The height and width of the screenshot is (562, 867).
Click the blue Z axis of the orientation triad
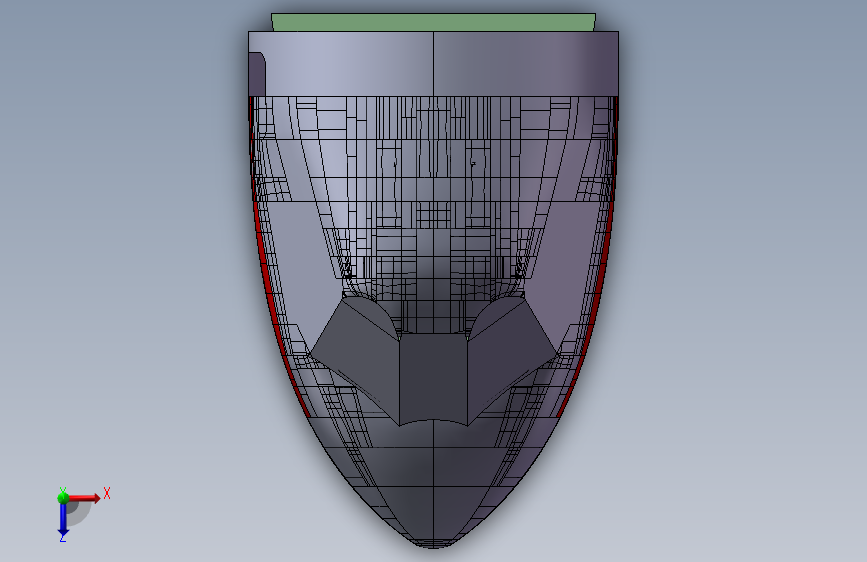(63, 520)
